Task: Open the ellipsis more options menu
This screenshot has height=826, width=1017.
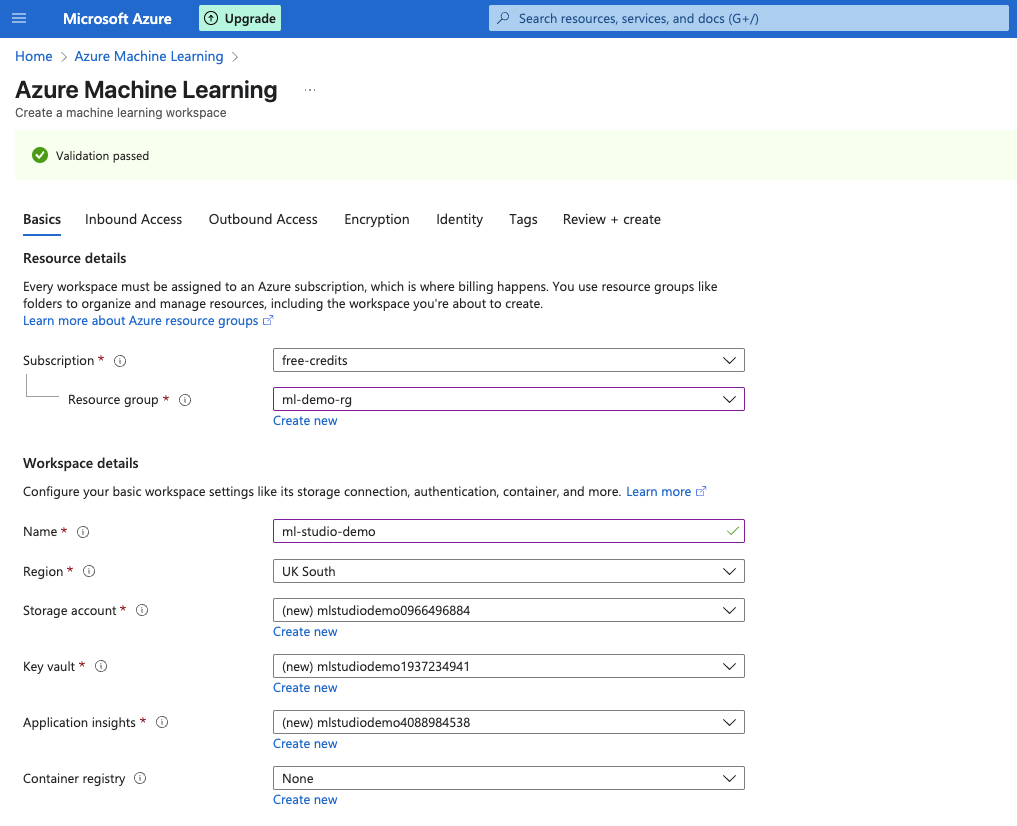Action: coord(310,90)
